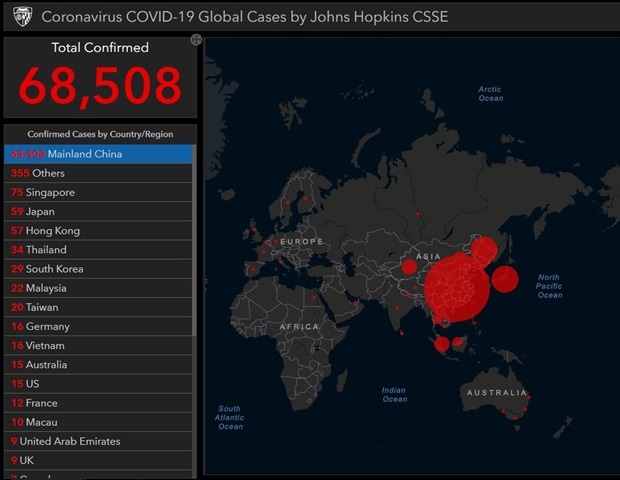Click the Johns Hopkins shield logo

21,16
